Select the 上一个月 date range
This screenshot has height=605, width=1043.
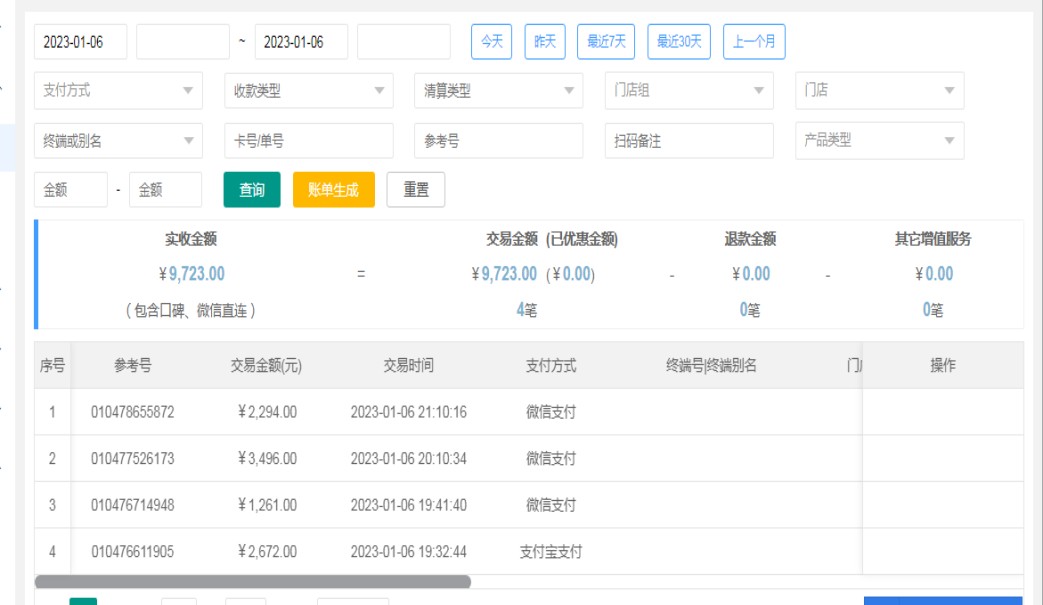(754, 42)
